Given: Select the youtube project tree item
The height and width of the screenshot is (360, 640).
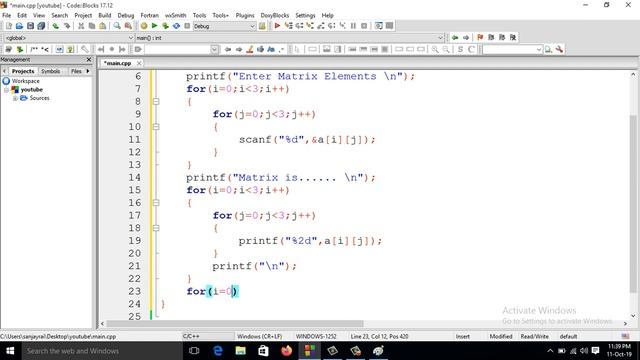Looking at the screenshot, I should (x=32, y=89).
